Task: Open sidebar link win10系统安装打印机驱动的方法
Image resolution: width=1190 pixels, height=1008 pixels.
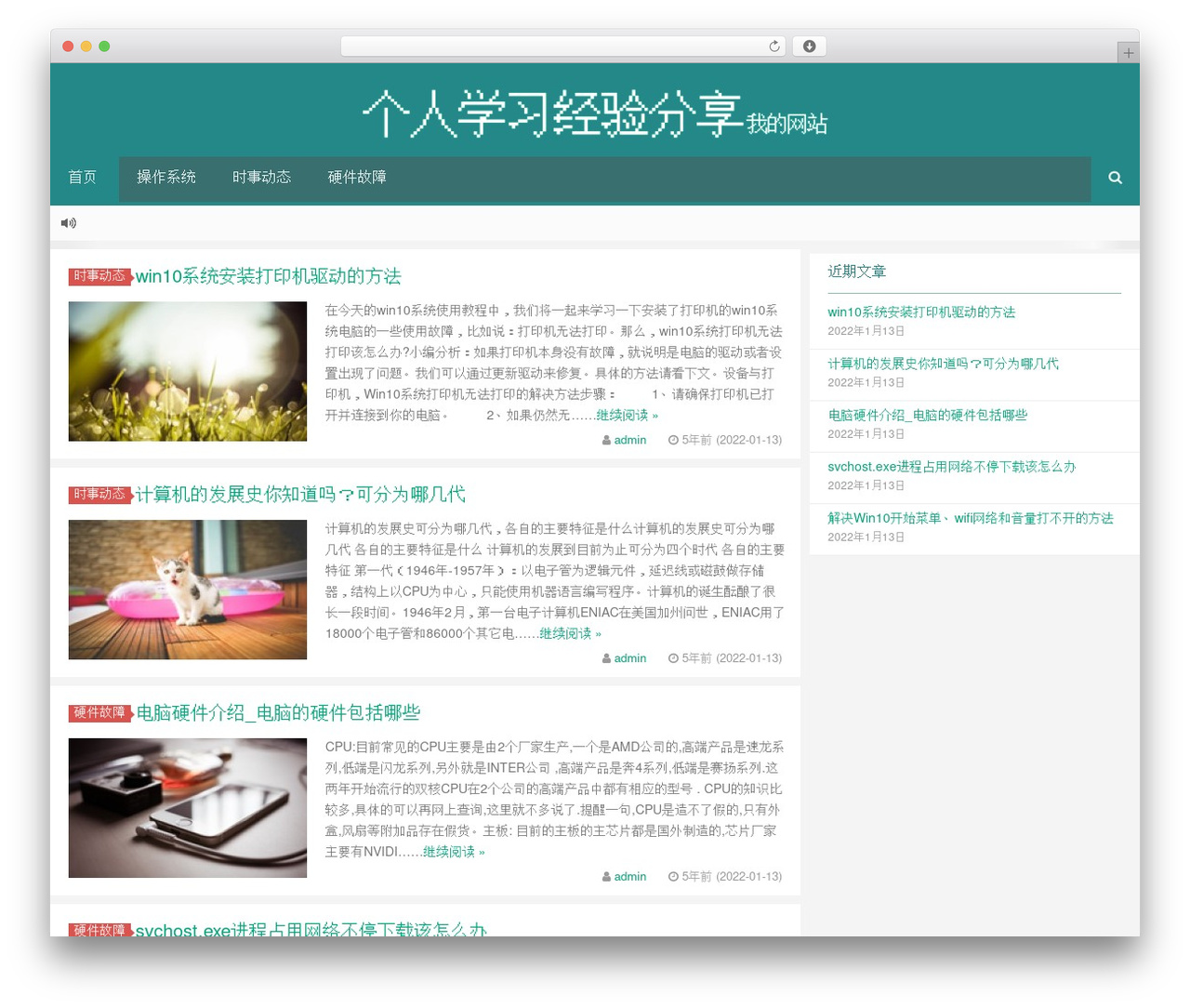Action: [x=921, y=312]
